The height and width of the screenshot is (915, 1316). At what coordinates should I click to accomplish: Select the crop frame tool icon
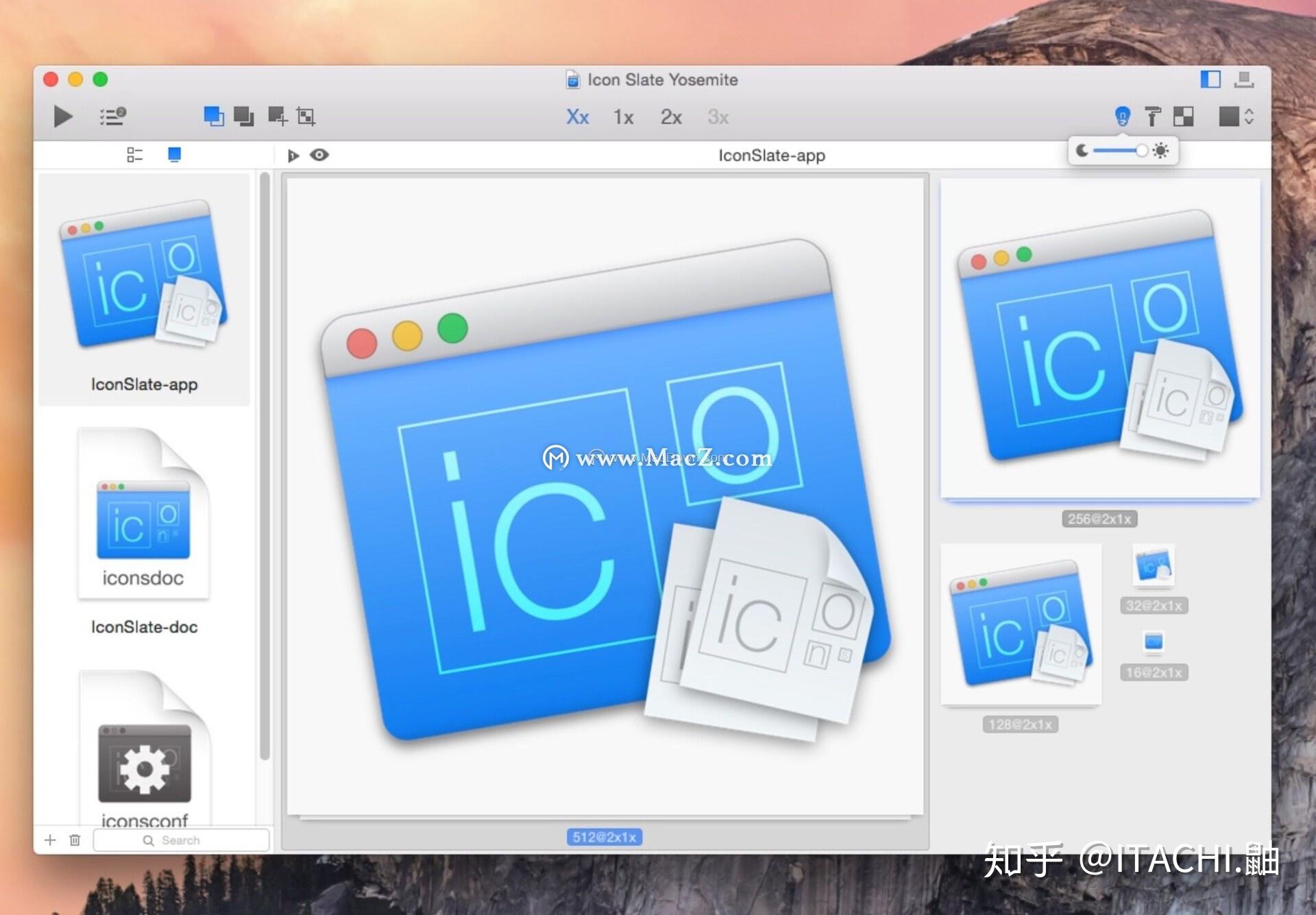306,117
